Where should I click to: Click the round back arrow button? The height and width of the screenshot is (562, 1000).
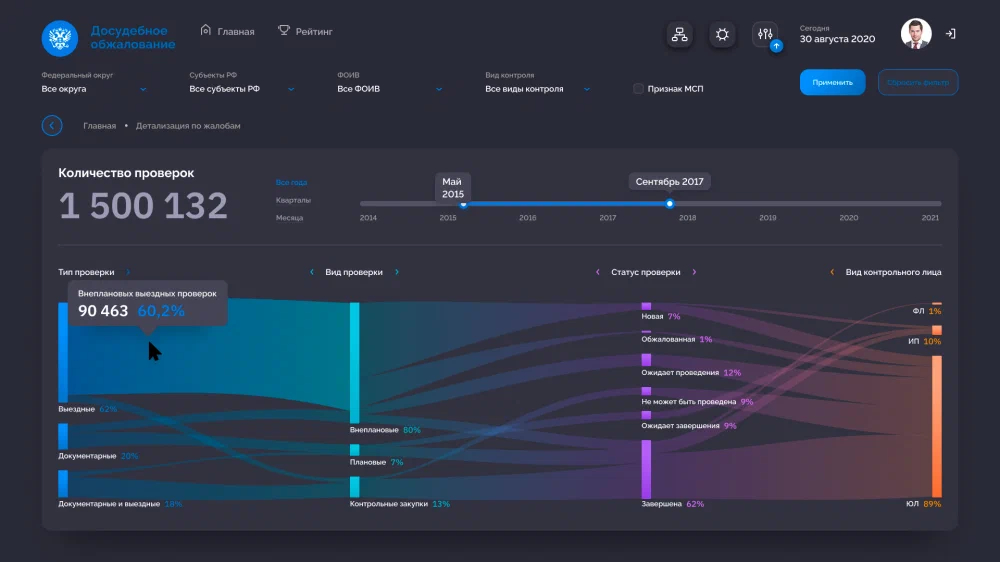point(52,126)
